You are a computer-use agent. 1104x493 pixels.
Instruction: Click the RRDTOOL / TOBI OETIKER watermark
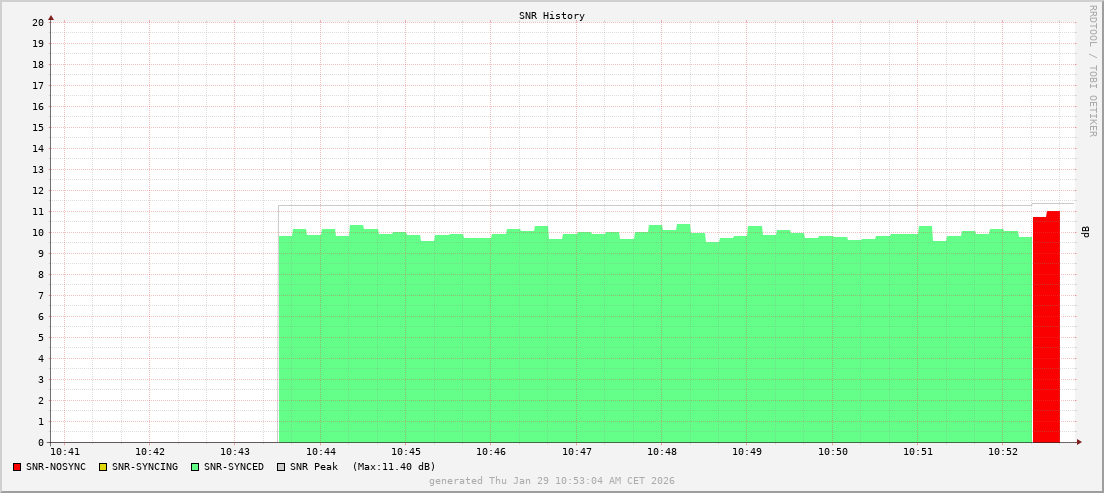1092,70
